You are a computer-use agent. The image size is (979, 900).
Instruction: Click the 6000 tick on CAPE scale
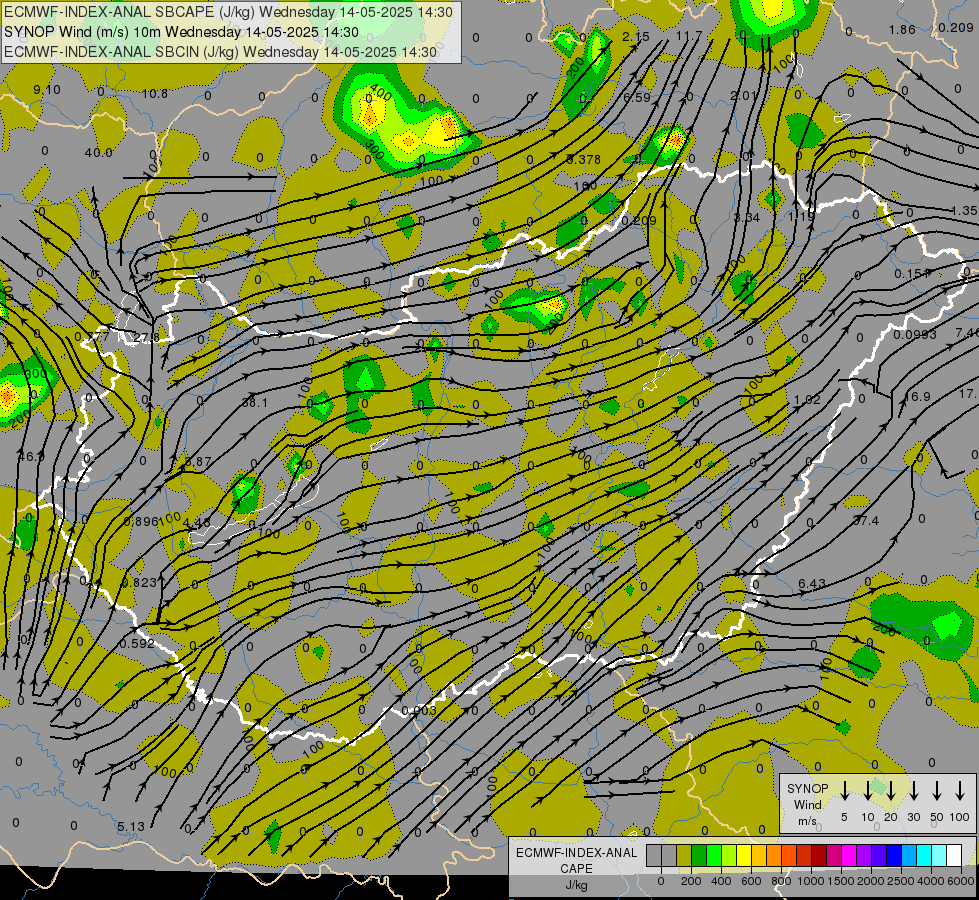point(961,881)
